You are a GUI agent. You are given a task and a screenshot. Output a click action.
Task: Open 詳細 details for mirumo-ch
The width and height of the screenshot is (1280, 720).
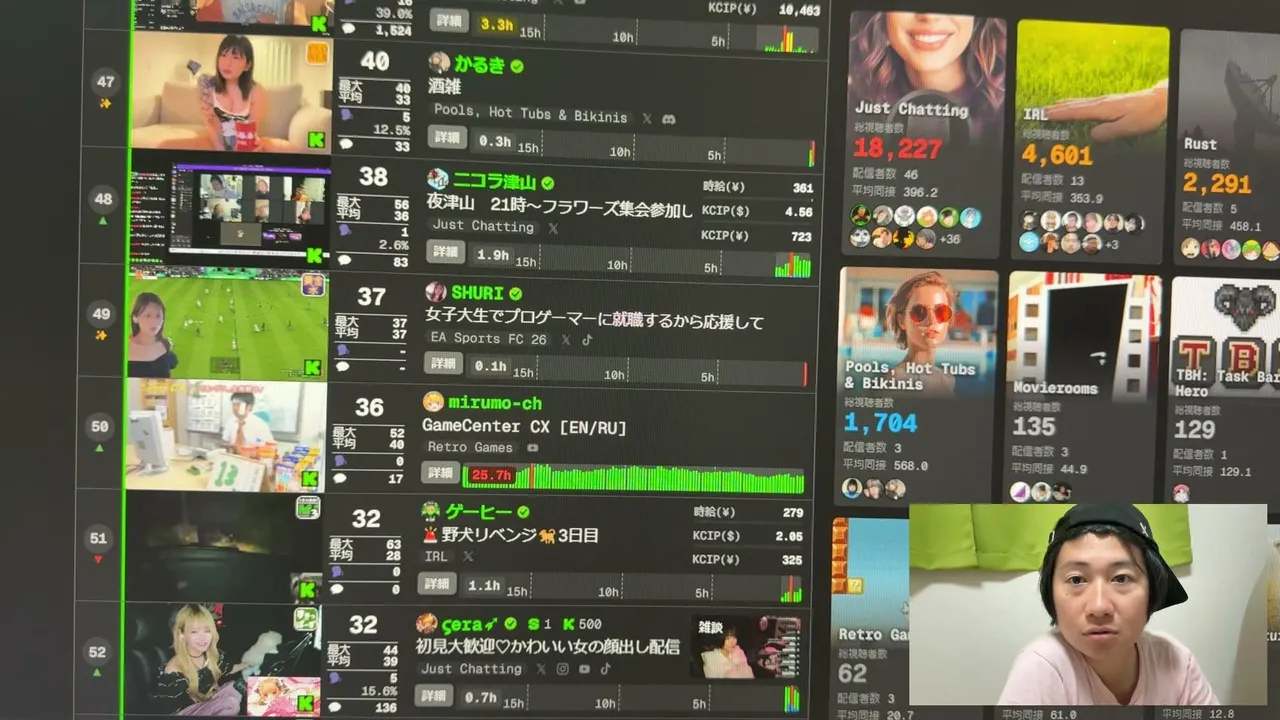point(441,473)
